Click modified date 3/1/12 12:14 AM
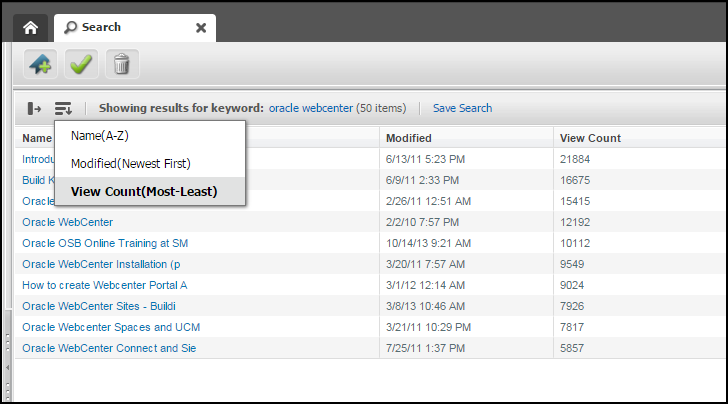This screenshot has width=728, height=404. coord(425,285)
